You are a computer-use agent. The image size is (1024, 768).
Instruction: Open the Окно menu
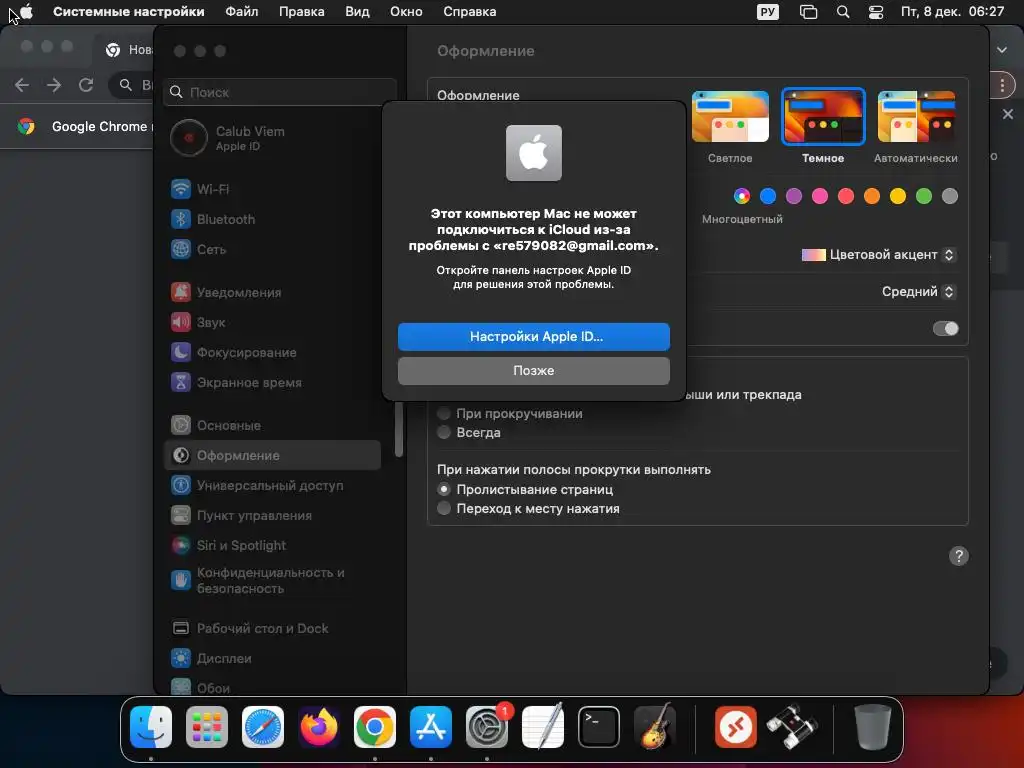click(406, 12)
